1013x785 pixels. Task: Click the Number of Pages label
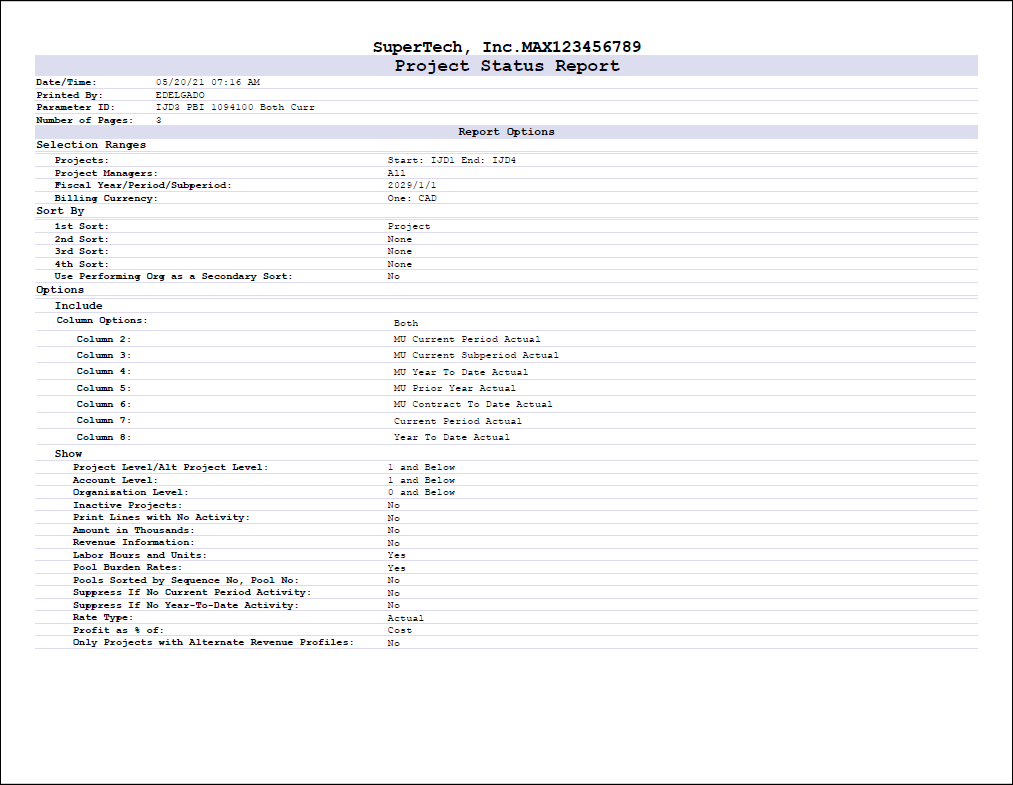coord(82,120)
